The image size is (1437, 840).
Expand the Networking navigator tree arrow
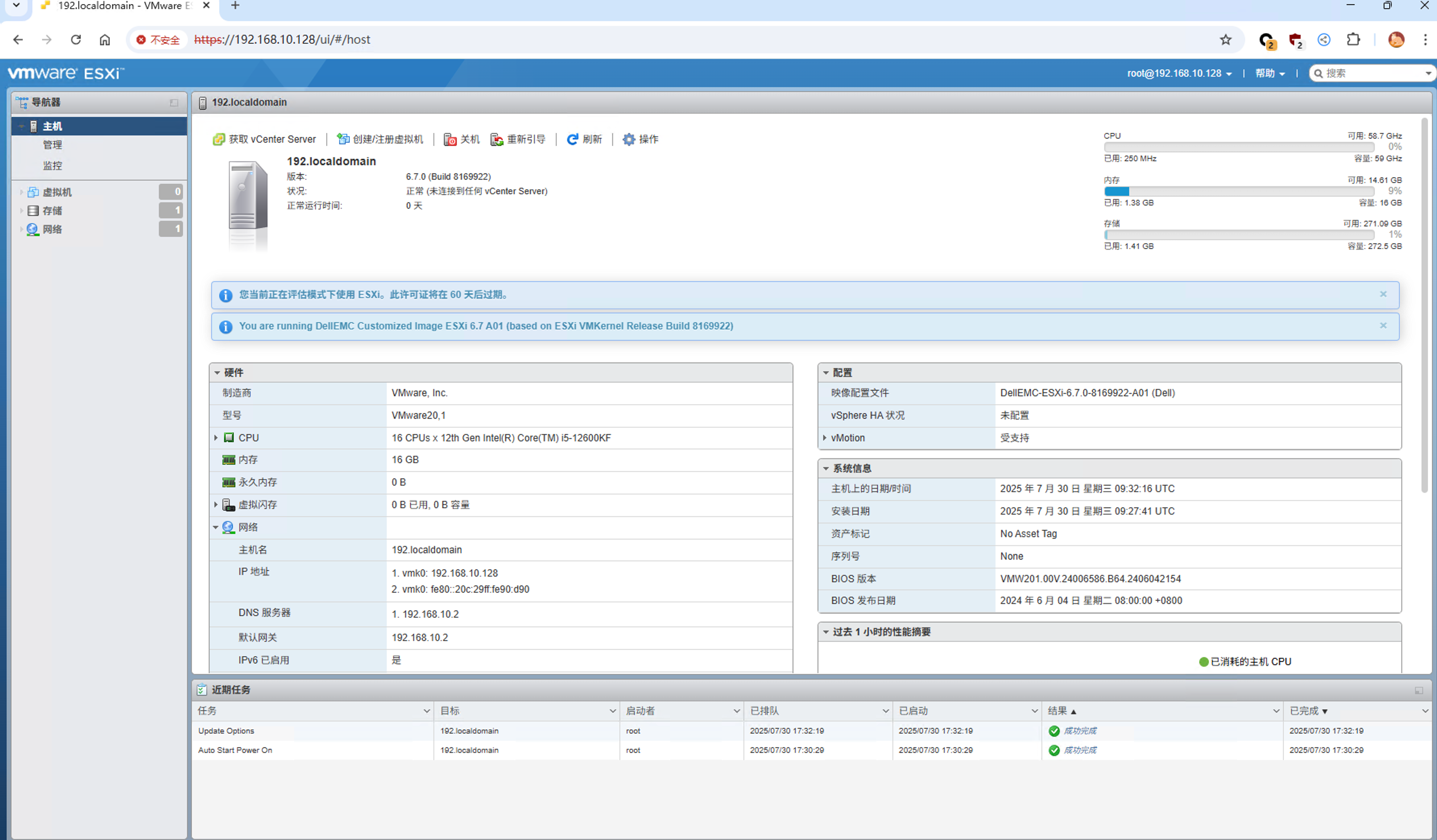22,229
